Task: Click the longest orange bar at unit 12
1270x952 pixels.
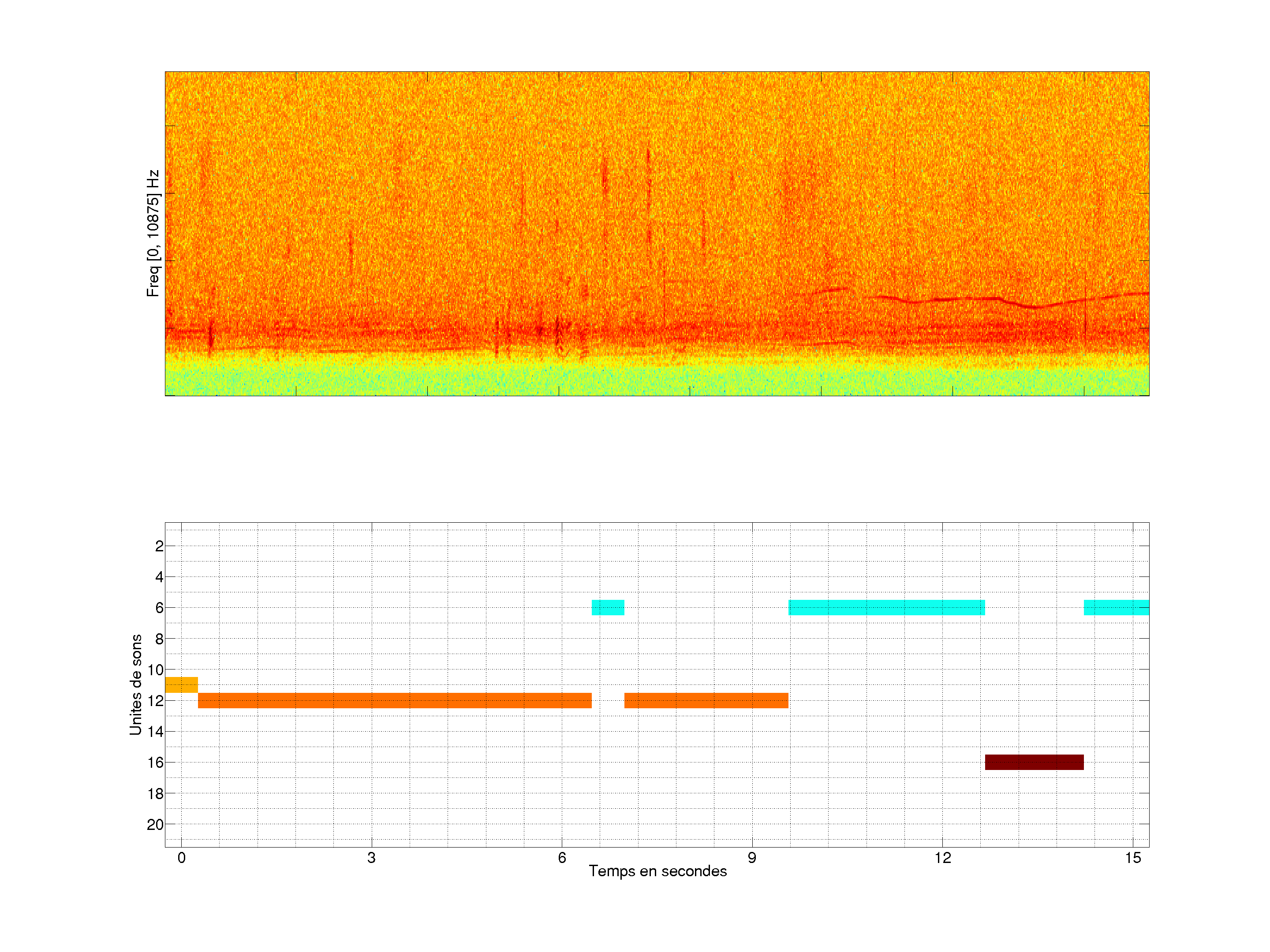Action: pos(394,700)
